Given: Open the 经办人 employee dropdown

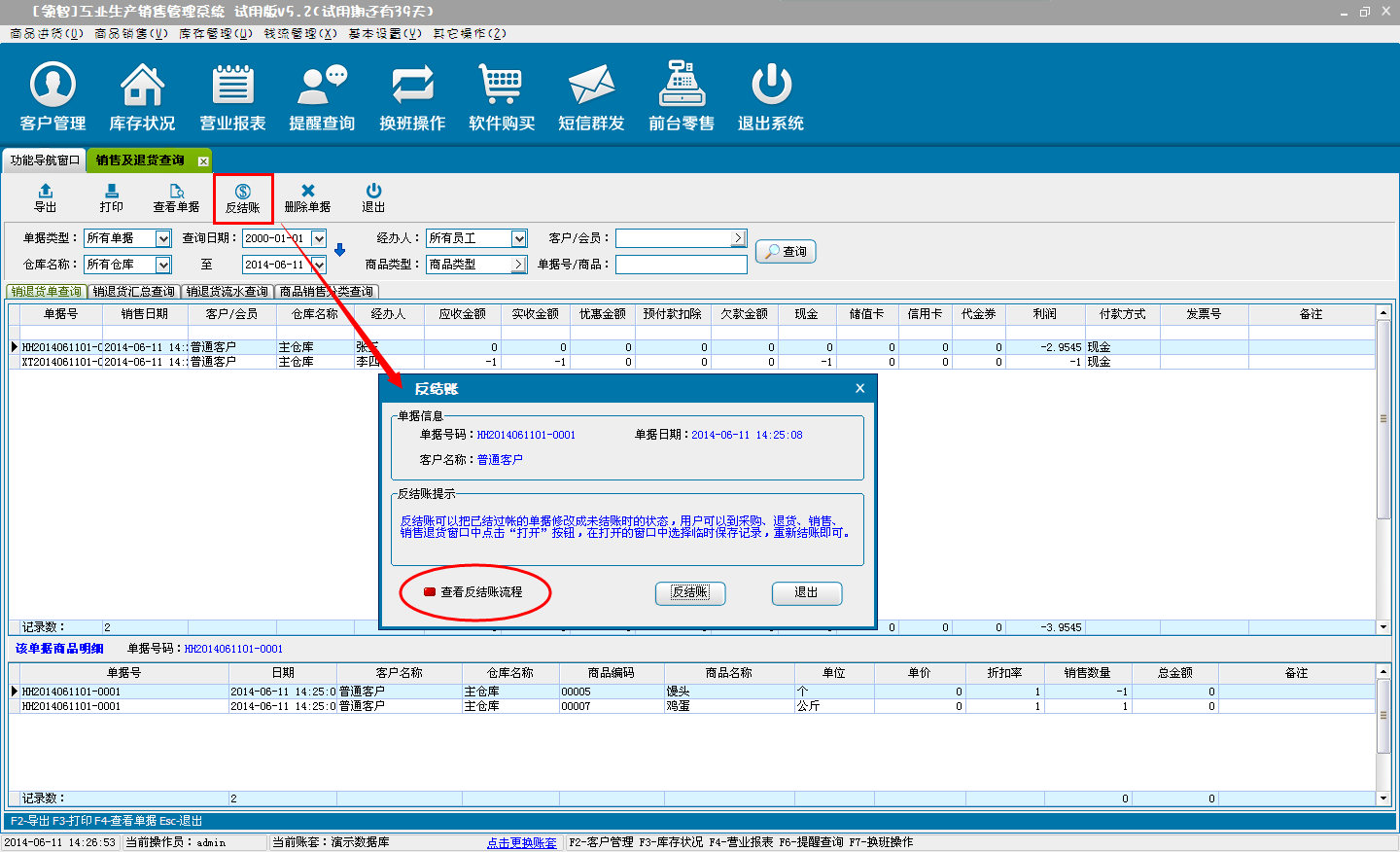Looking at the screenshot, I should [519, 238].
